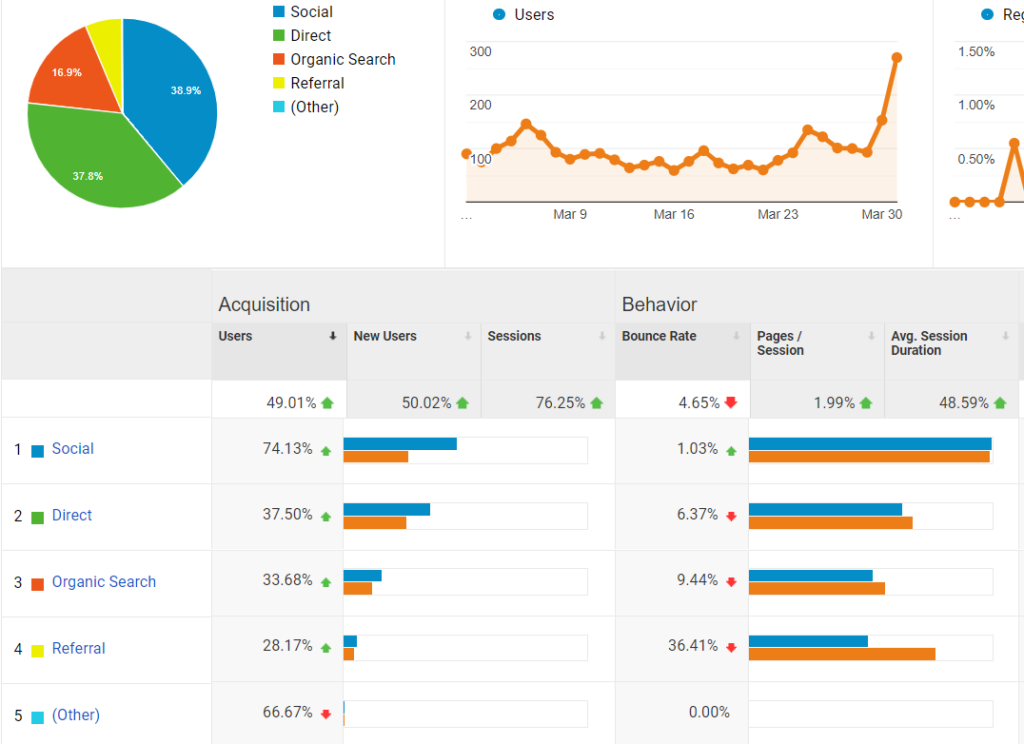This screenshot has width=1024, height=744.
Task: Sort by Pages / Session column arrow
Action: tap(871, 337)
